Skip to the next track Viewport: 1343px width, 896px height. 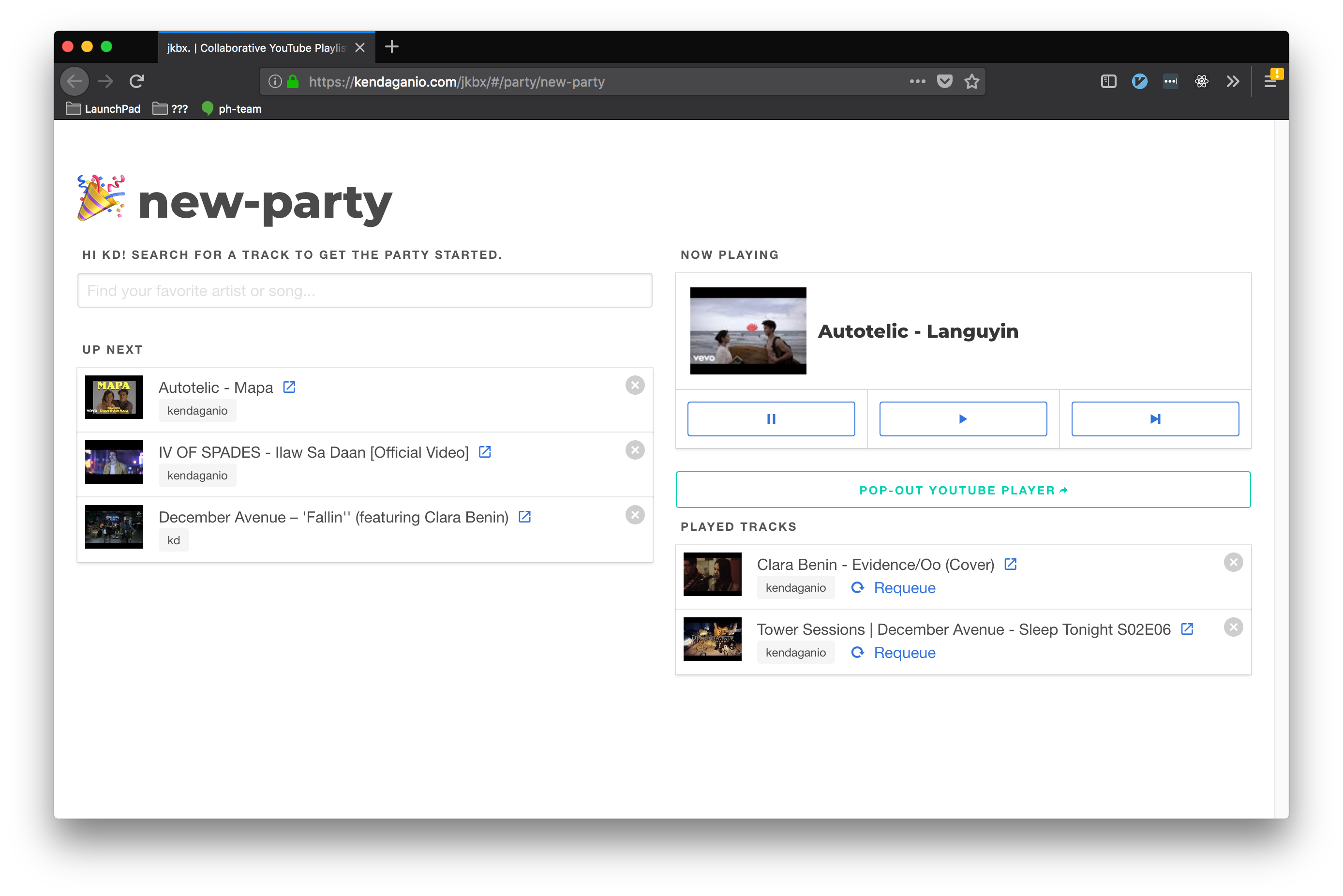[x=1154, y=419]
